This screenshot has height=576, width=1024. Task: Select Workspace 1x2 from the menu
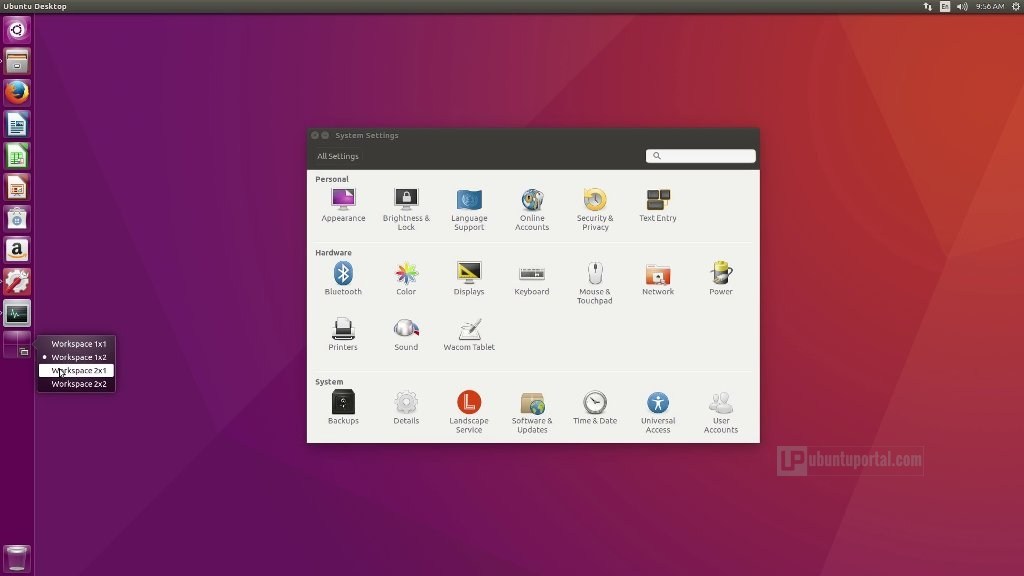coord(76,357)
